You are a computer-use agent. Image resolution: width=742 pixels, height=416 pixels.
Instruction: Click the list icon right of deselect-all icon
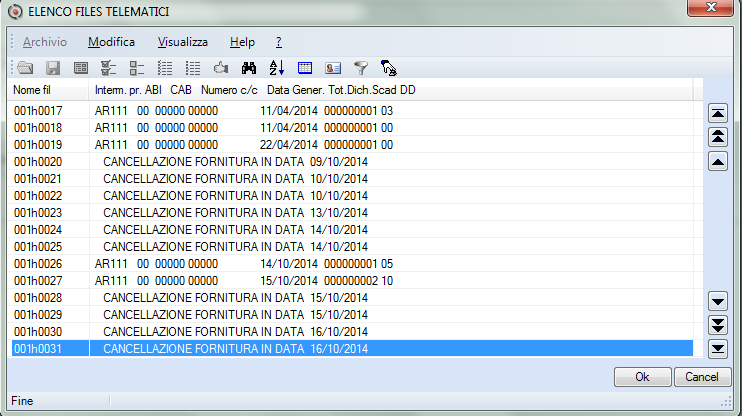tap(165, 68)
